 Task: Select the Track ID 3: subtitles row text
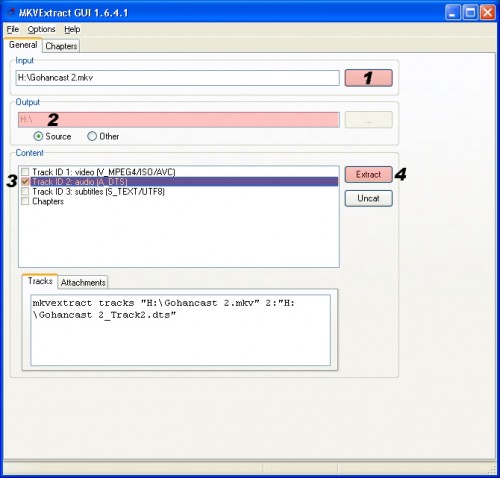click(x=98, y=192)
